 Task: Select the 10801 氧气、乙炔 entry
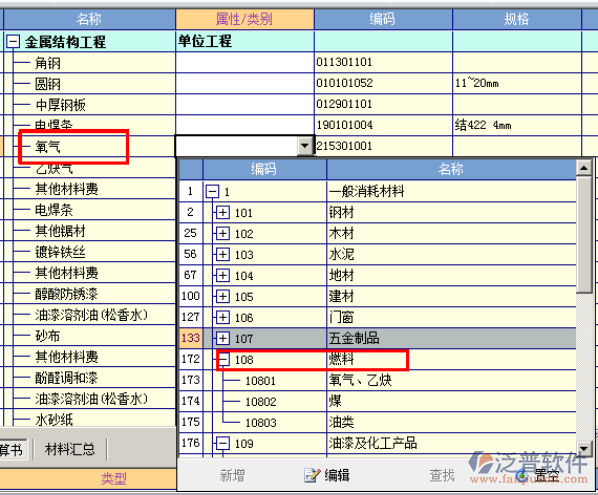click(378, 380)
